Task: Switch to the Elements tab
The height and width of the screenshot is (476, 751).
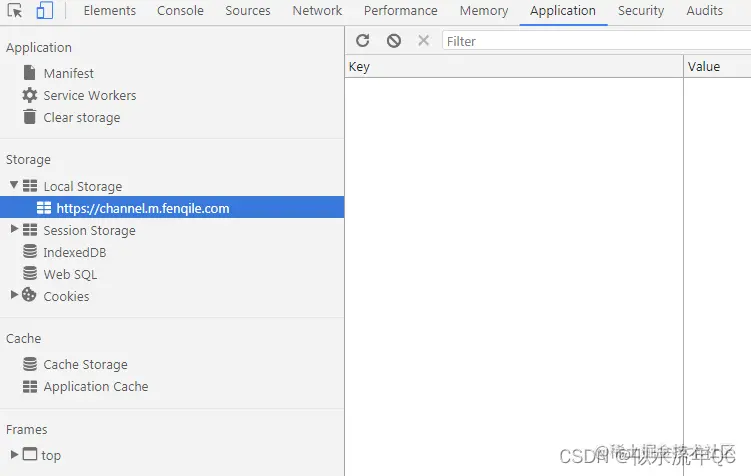Action: tap(110, 11)
